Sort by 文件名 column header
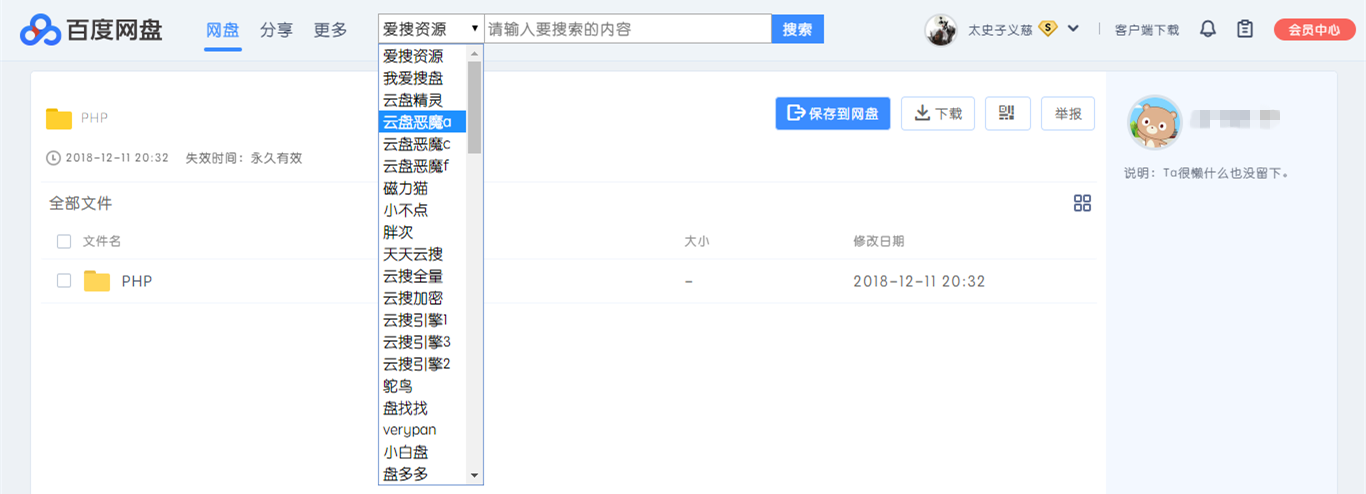The height and width of the screenshot is (494, 1366). (x=102, y=241)
